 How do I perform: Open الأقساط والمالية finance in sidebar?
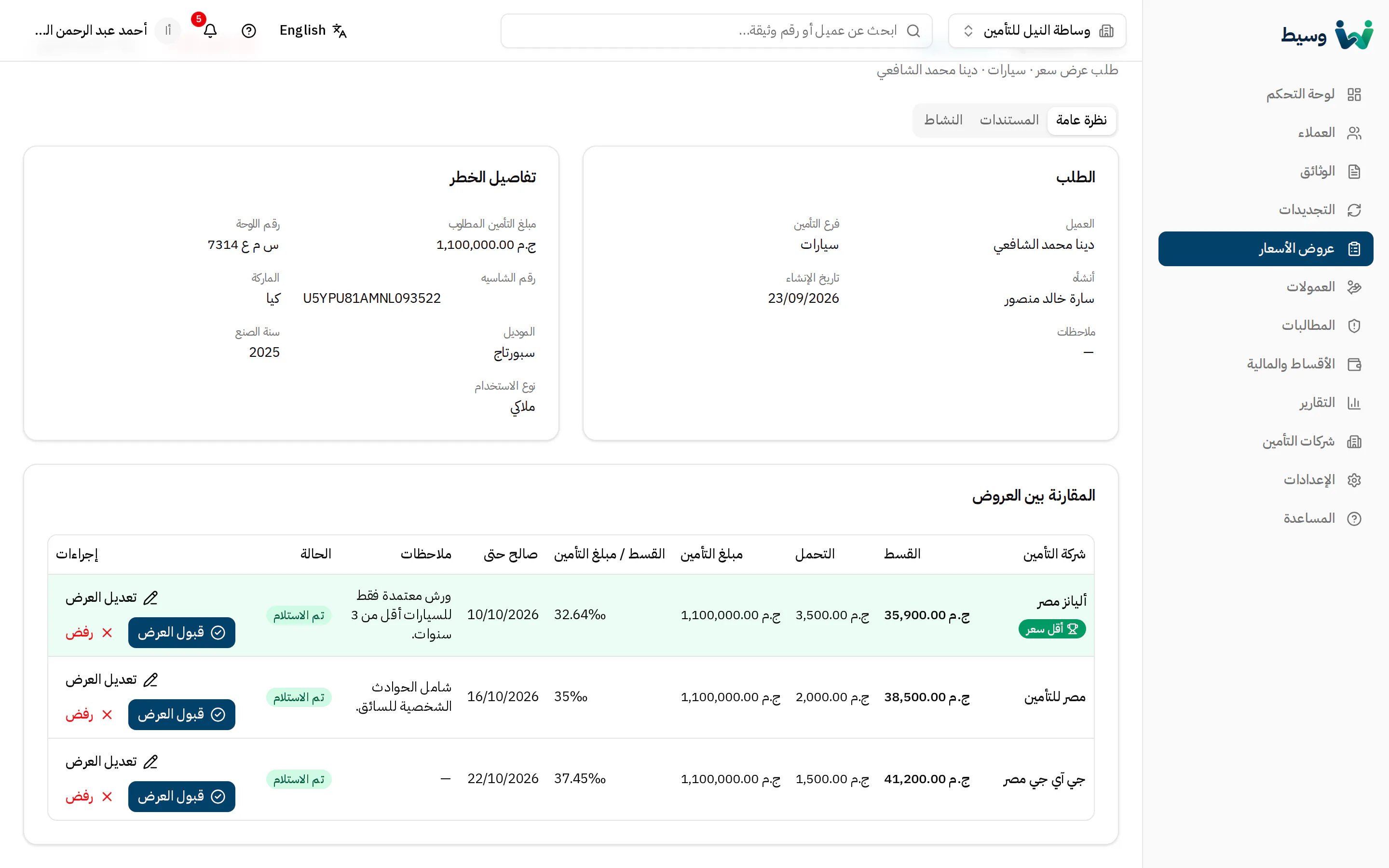(x=1266, y=364)
